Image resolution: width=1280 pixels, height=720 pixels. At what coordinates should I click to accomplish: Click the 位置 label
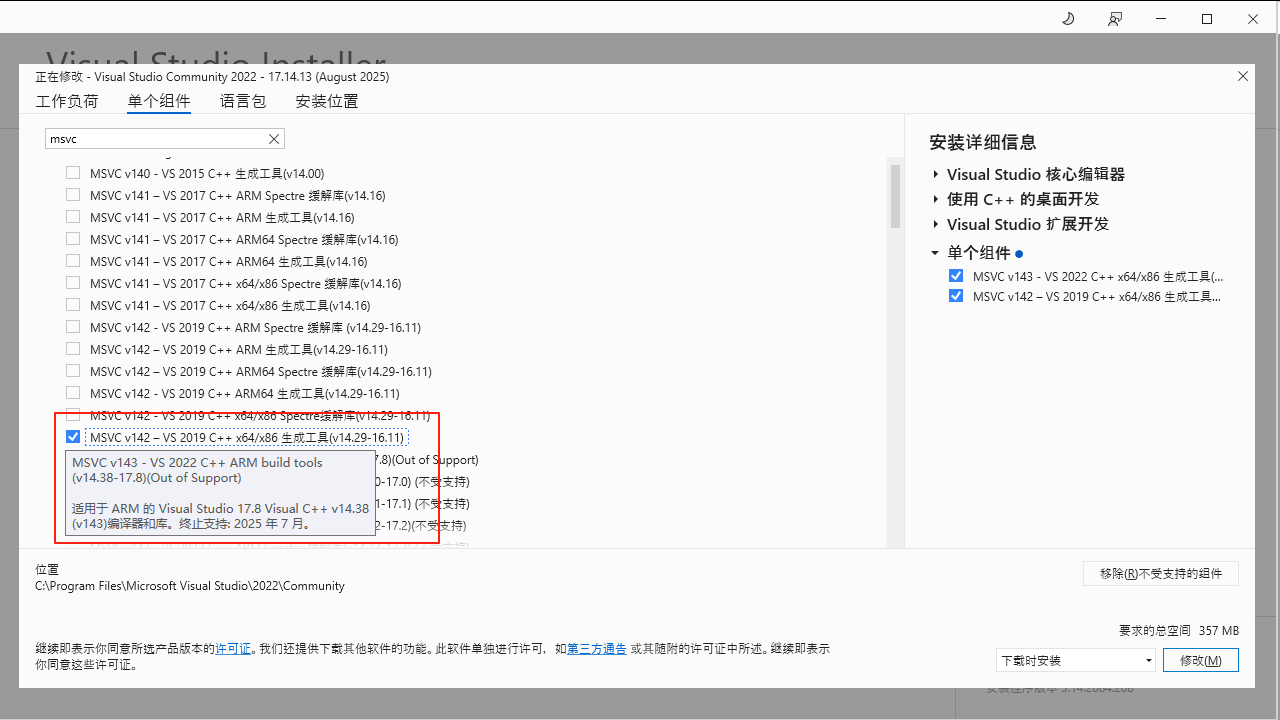47,569
